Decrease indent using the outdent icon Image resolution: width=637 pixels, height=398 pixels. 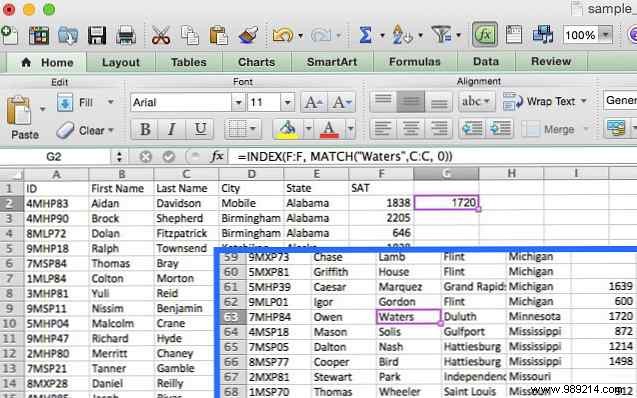click(472, 129)
